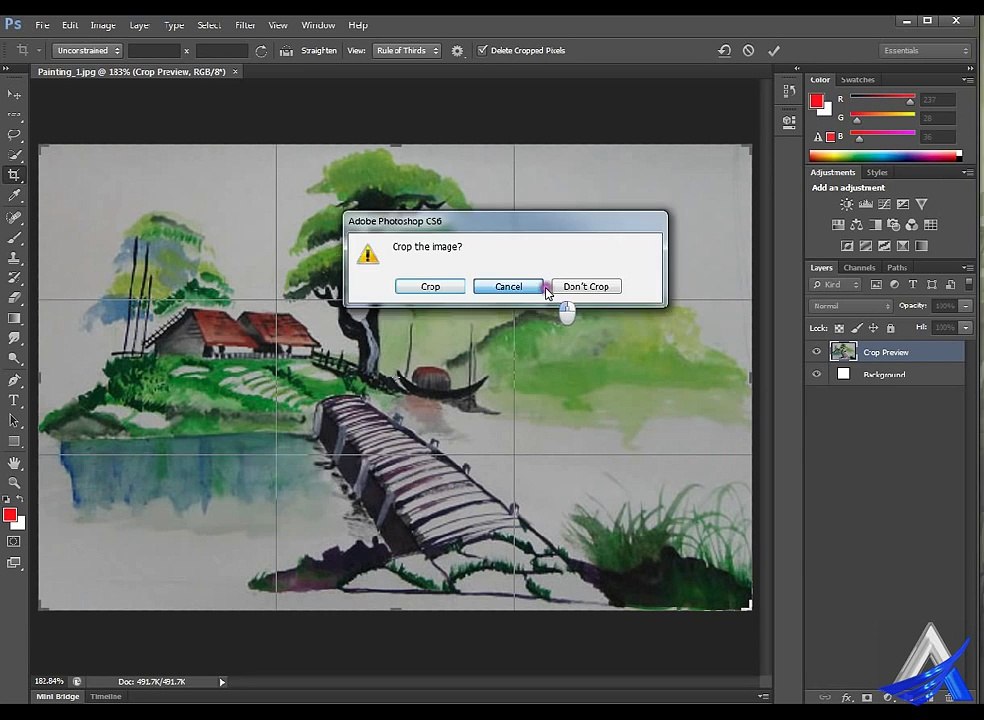Click the color spectrum ramp
The image size is (984, 720).
[885, 156]
